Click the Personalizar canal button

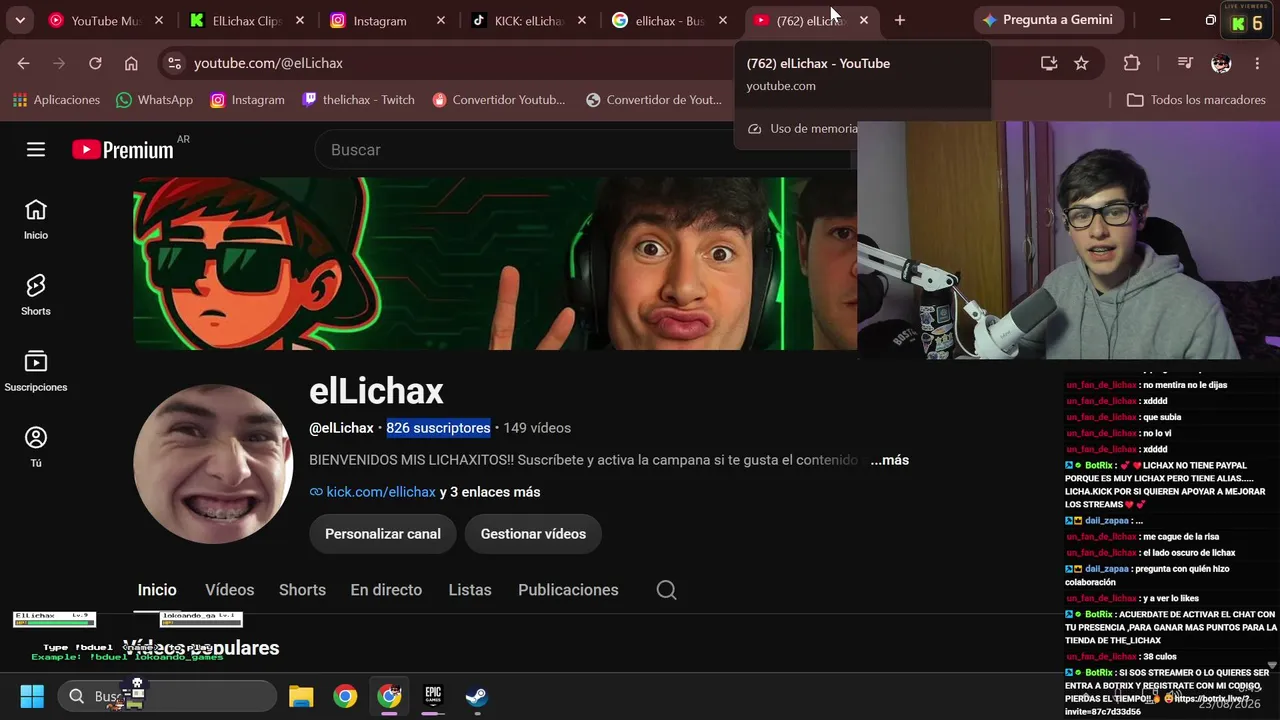pos(383,534)
